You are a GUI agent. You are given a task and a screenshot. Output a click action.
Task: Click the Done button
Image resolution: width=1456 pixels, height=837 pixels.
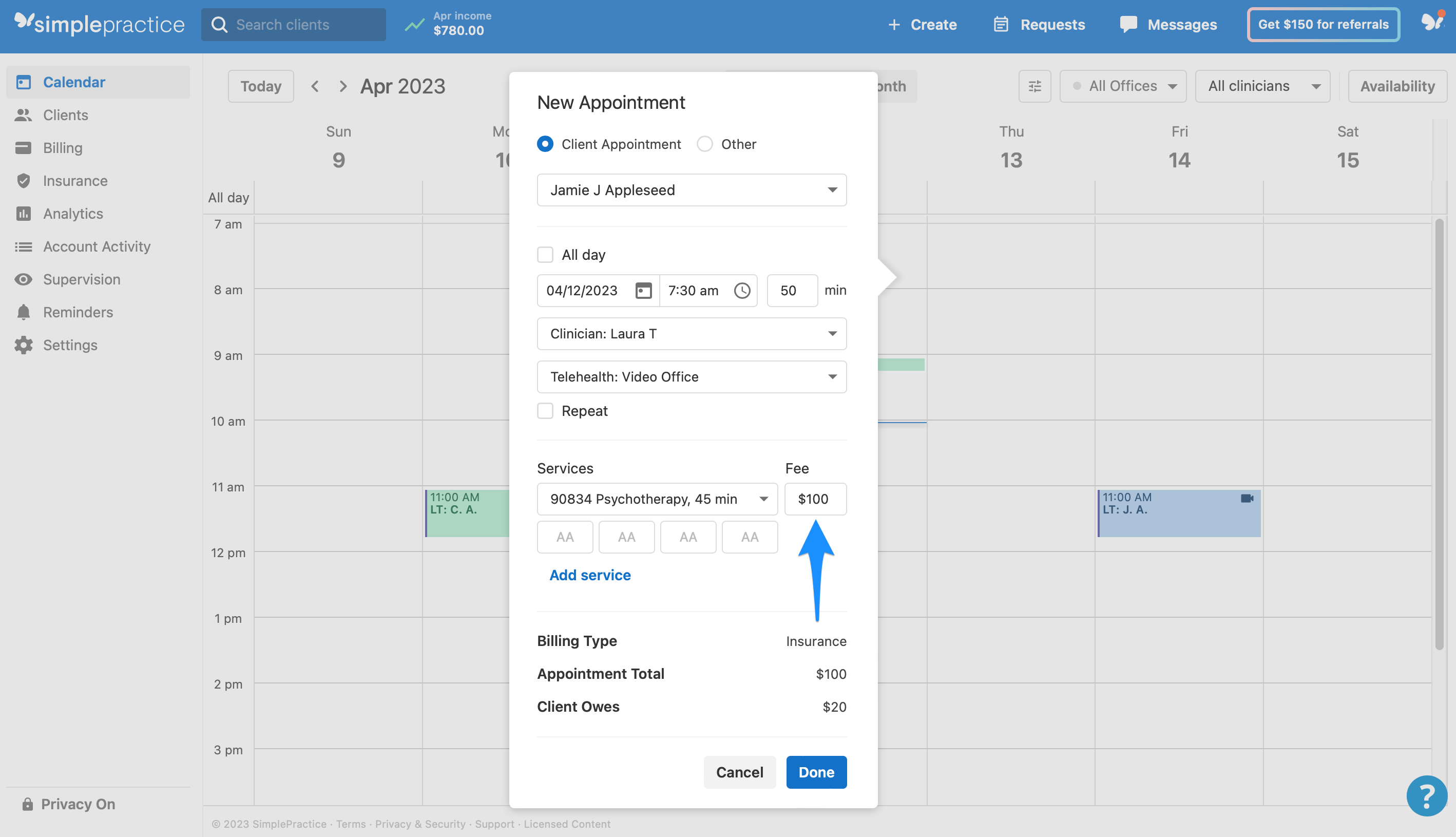point(816,772)
